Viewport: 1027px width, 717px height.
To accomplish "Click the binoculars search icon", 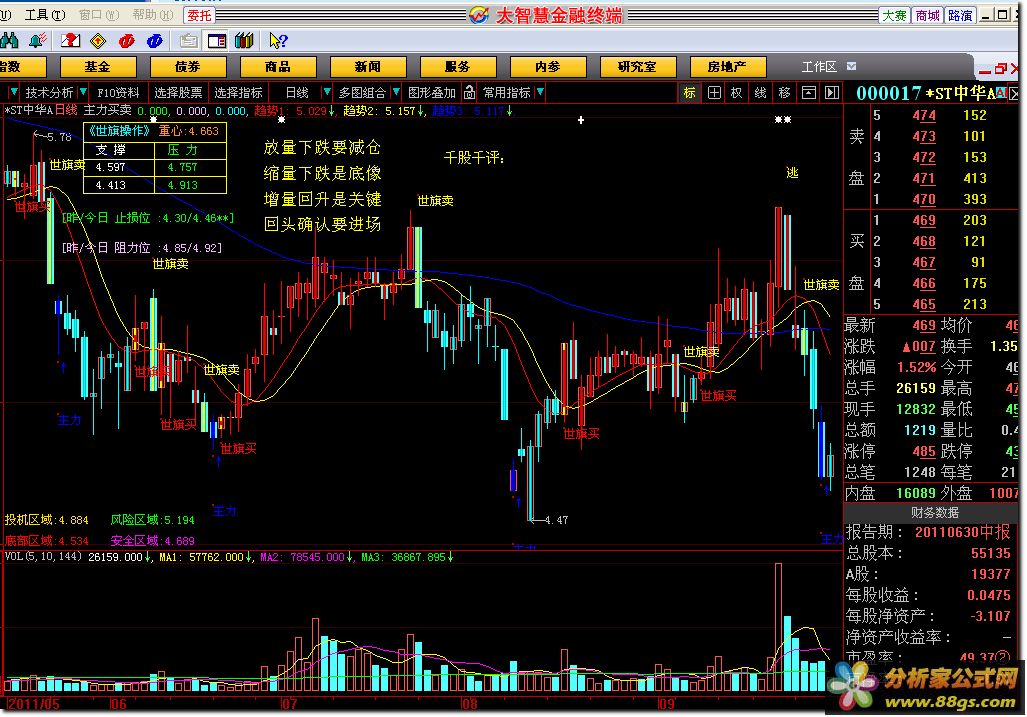I will (9, 41).
